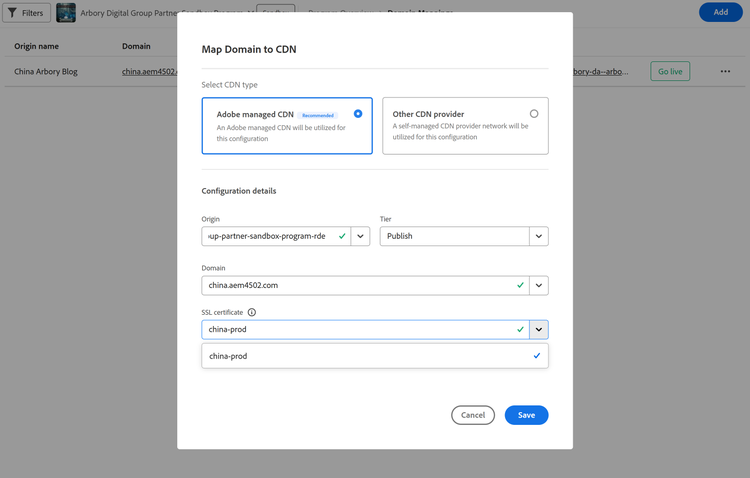
Task: Click the Go live button
Action: click(669, 71)
